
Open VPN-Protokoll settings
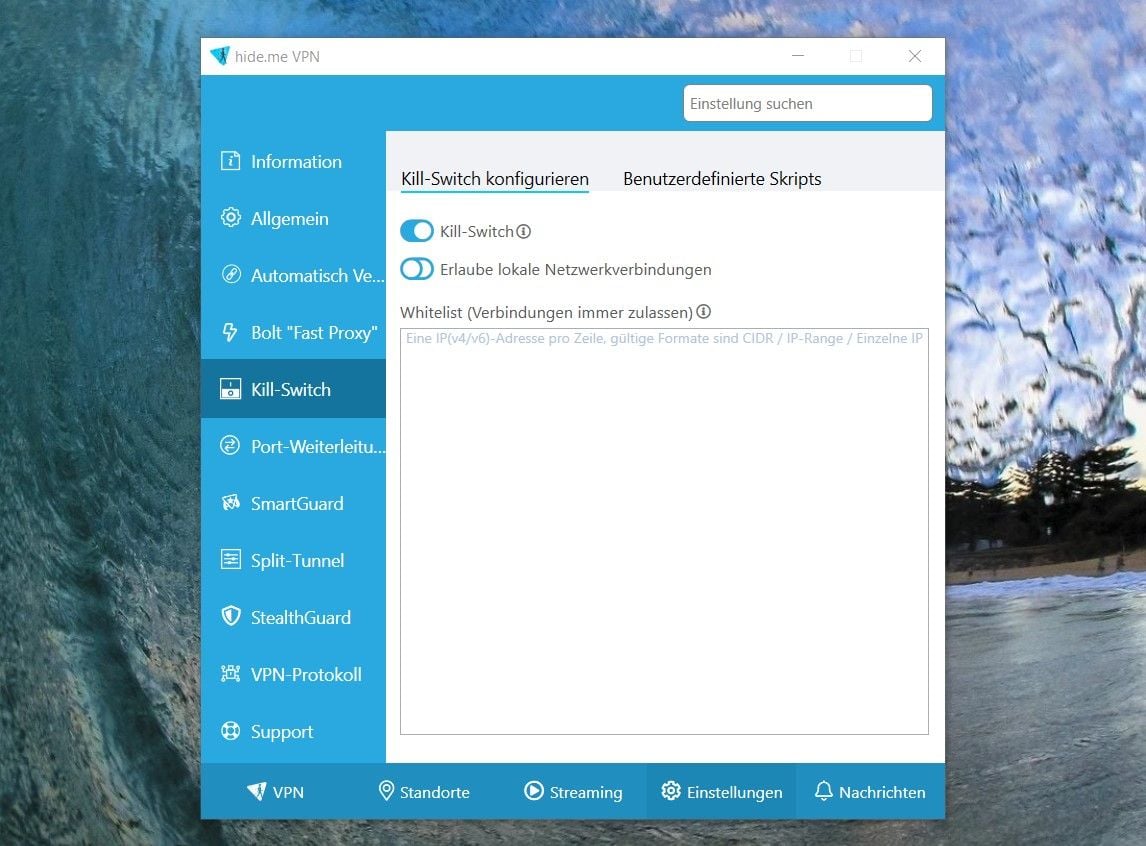pos(293,674)
